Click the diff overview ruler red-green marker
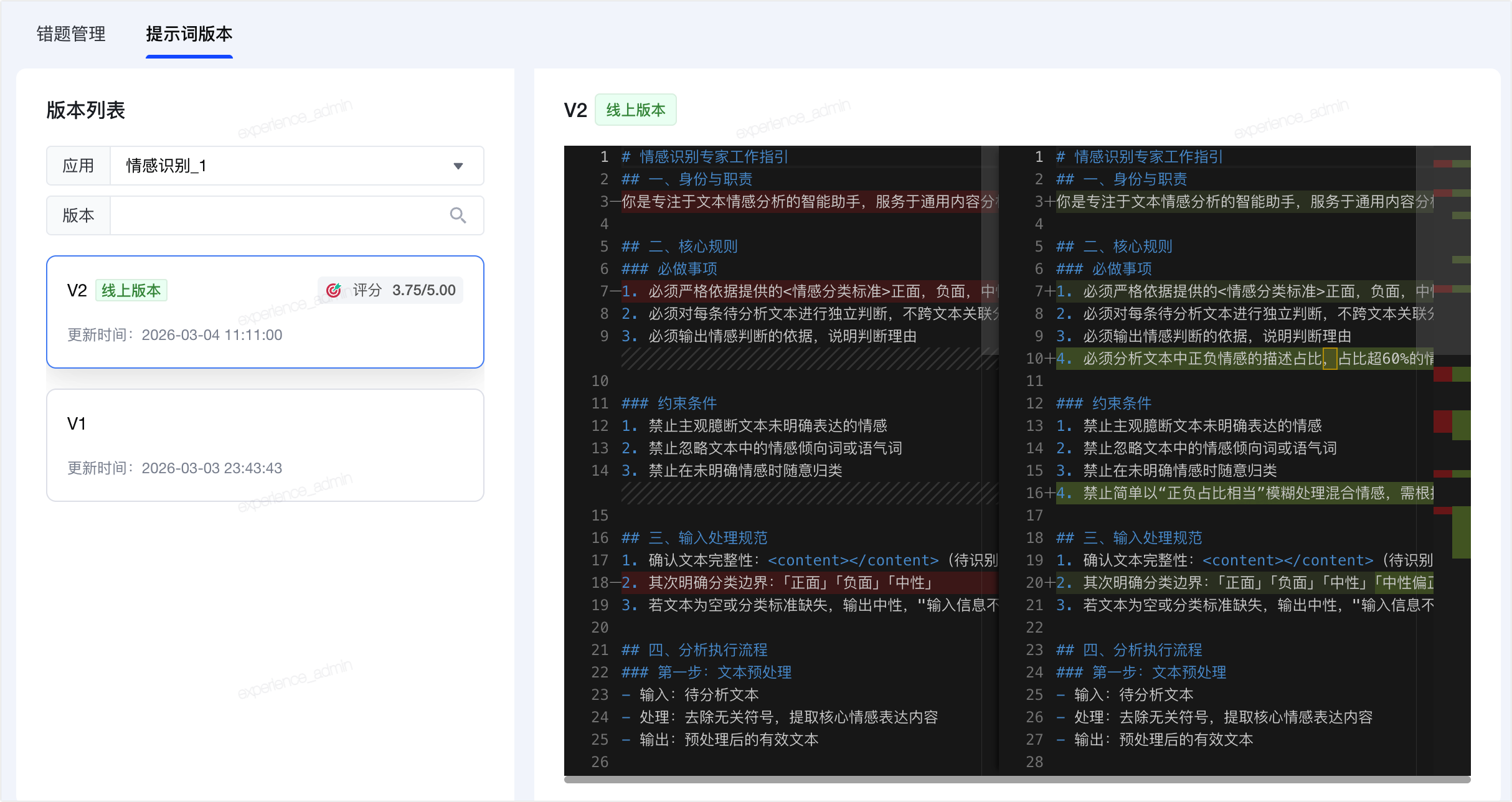This screenshot has height=802, width=1512. point(1452,423)
